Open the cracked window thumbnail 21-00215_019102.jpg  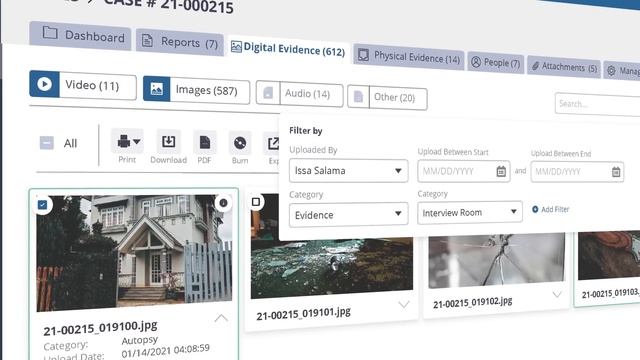496,260
